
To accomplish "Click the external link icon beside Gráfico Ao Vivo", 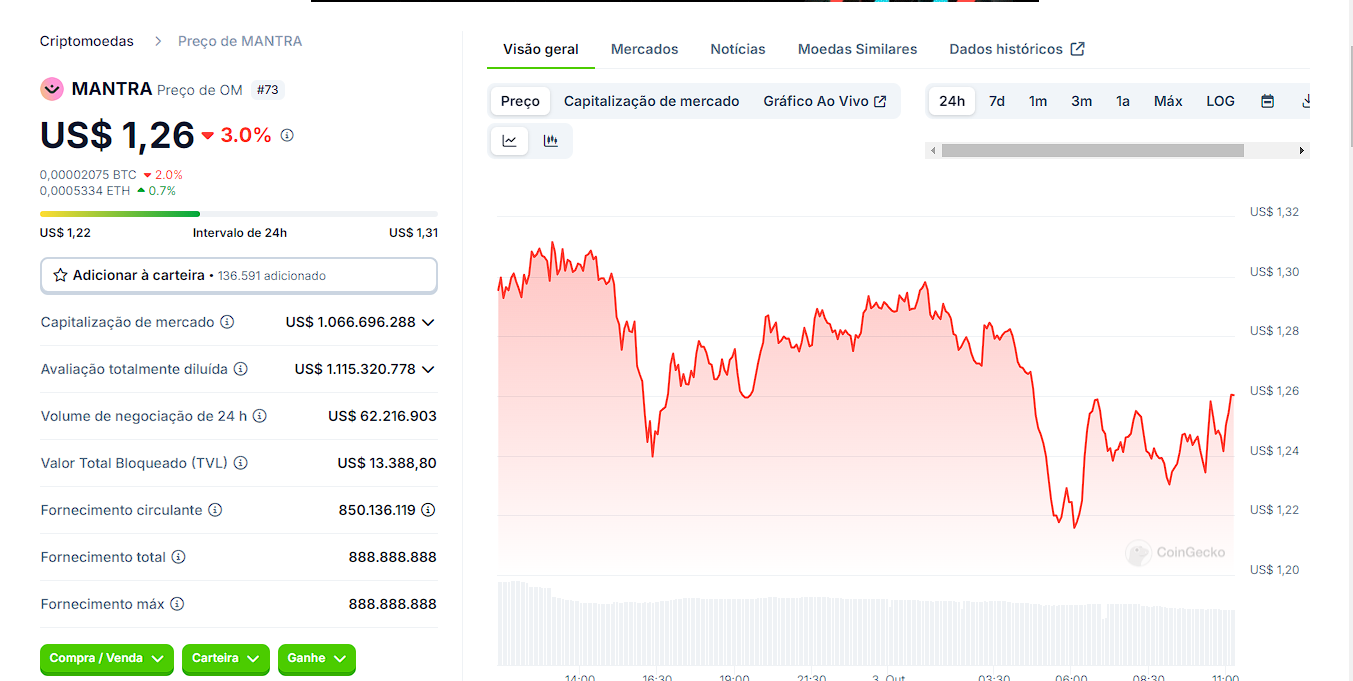I will pyautogui.click(x=882, y=100).
